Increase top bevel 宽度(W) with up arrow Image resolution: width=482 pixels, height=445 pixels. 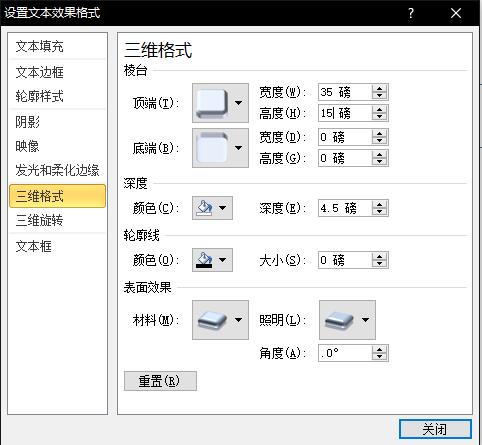[x=380, y=88]
